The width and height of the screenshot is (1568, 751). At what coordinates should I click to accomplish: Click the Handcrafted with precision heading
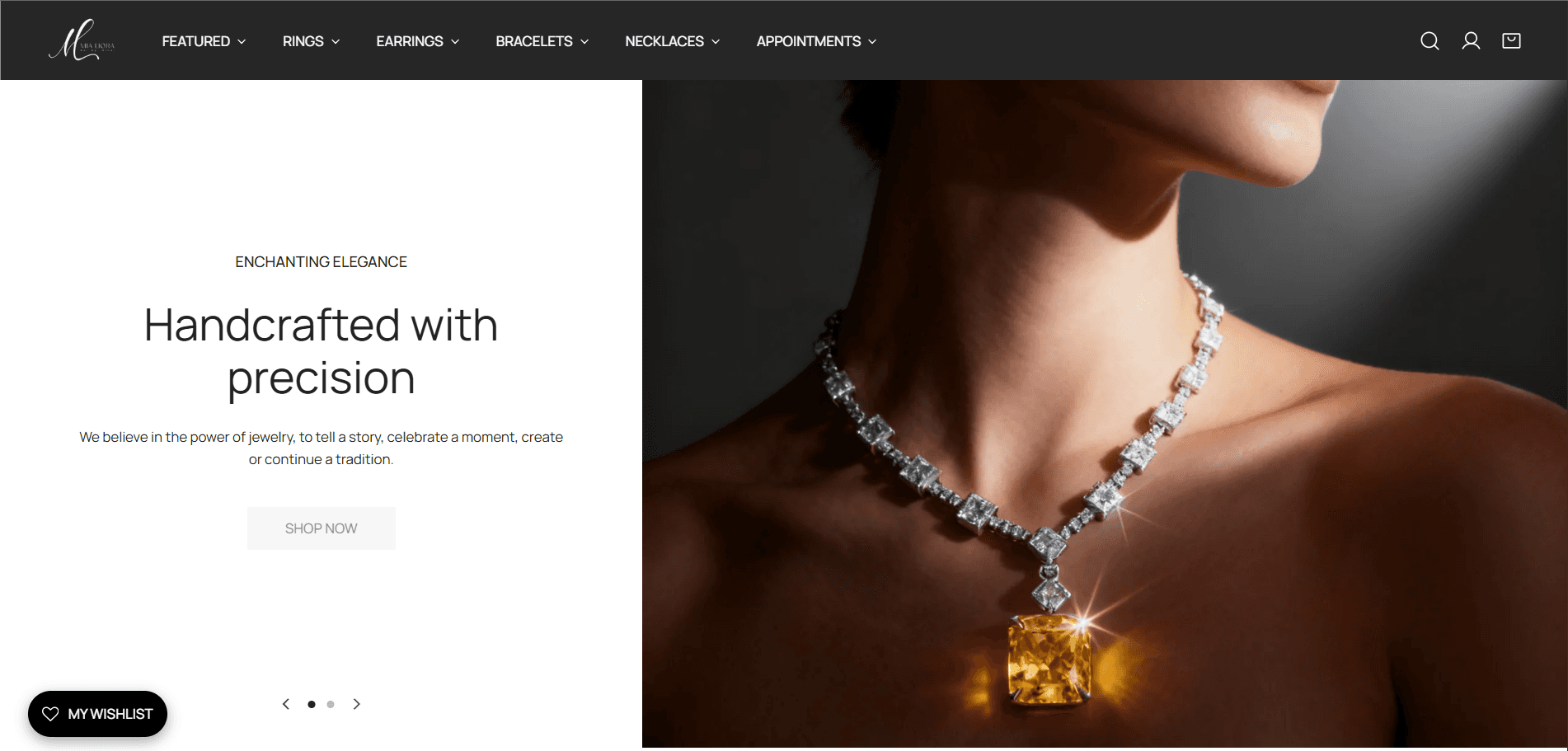[x=322, y=351]
